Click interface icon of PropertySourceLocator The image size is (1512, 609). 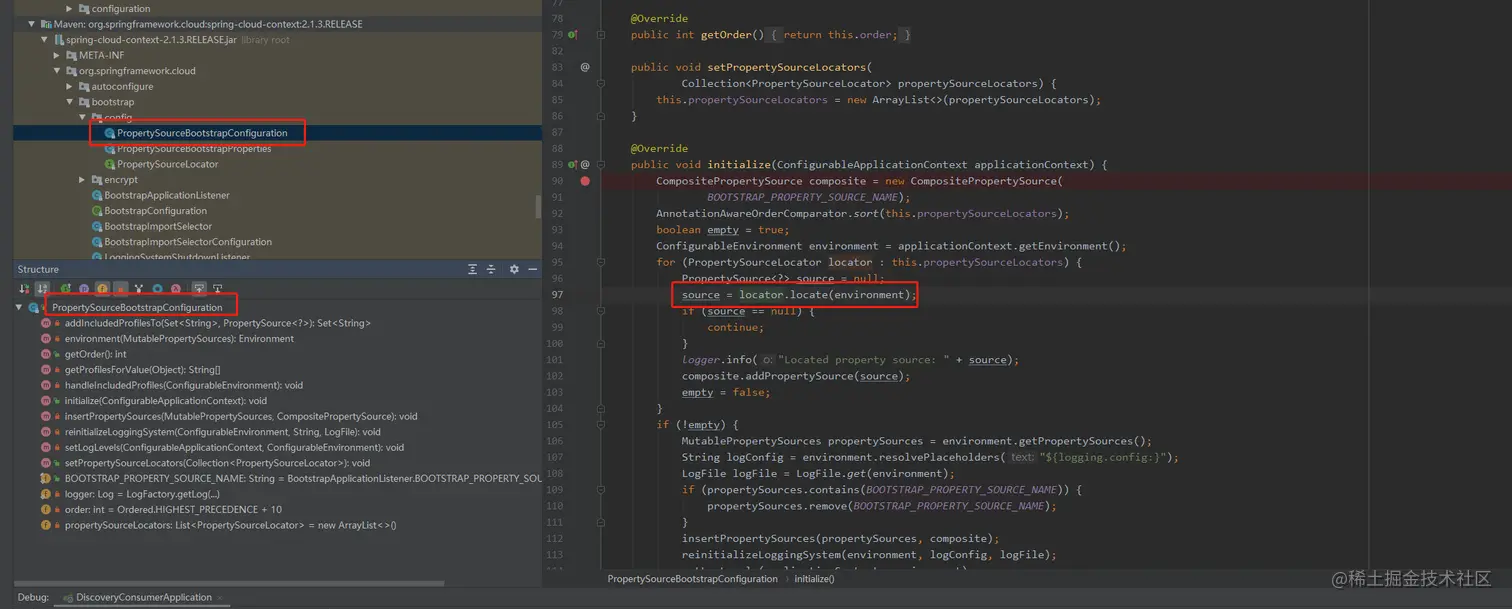110,164
